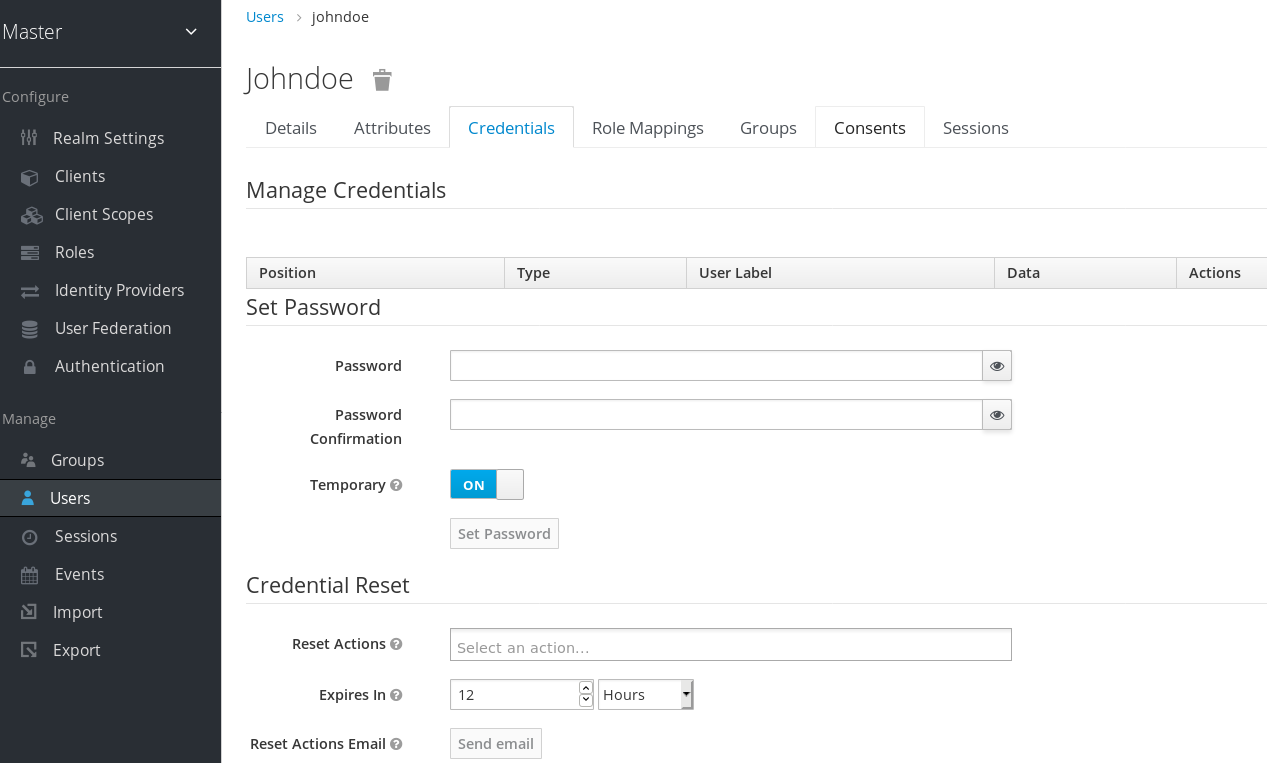
Task: Show the Password Confirmation field contents
Action: tap(997, 415)
